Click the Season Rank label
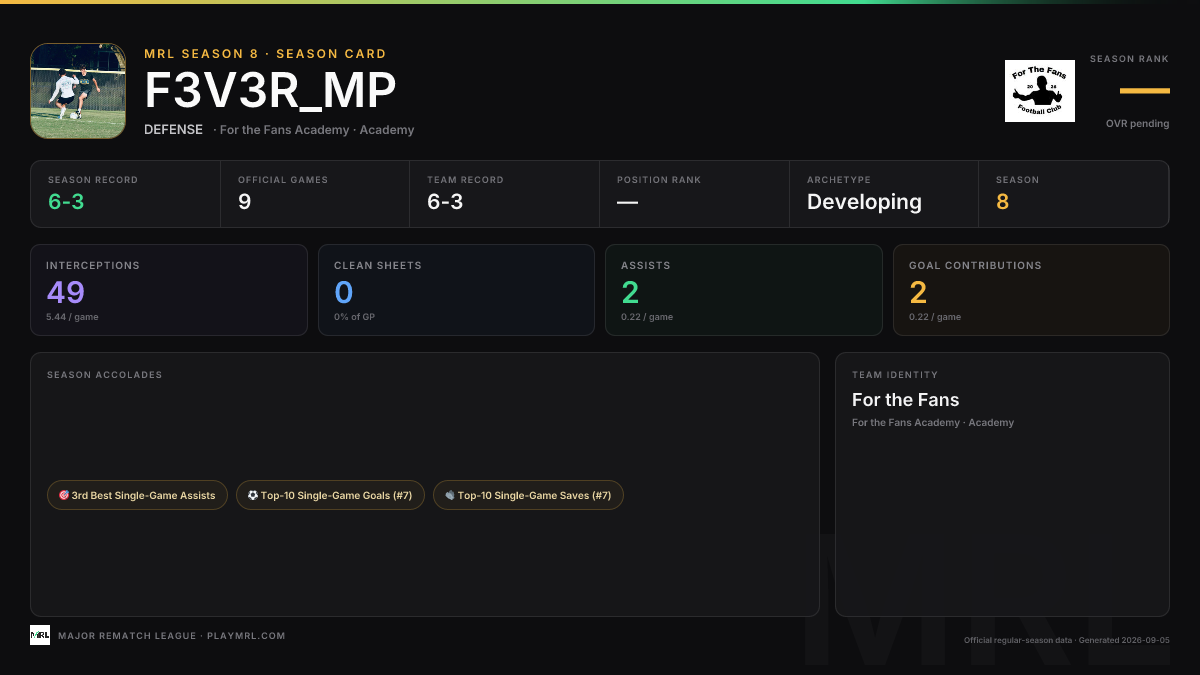Image resolution: width=1200 pixels, height=675 pixels. point(1129,59)
